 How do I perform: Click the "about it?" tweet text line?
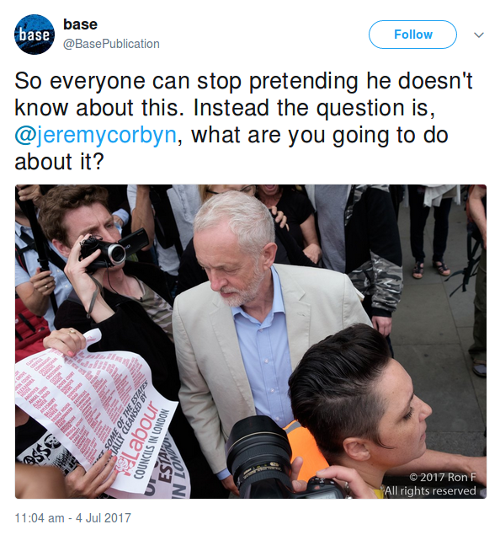59,162
